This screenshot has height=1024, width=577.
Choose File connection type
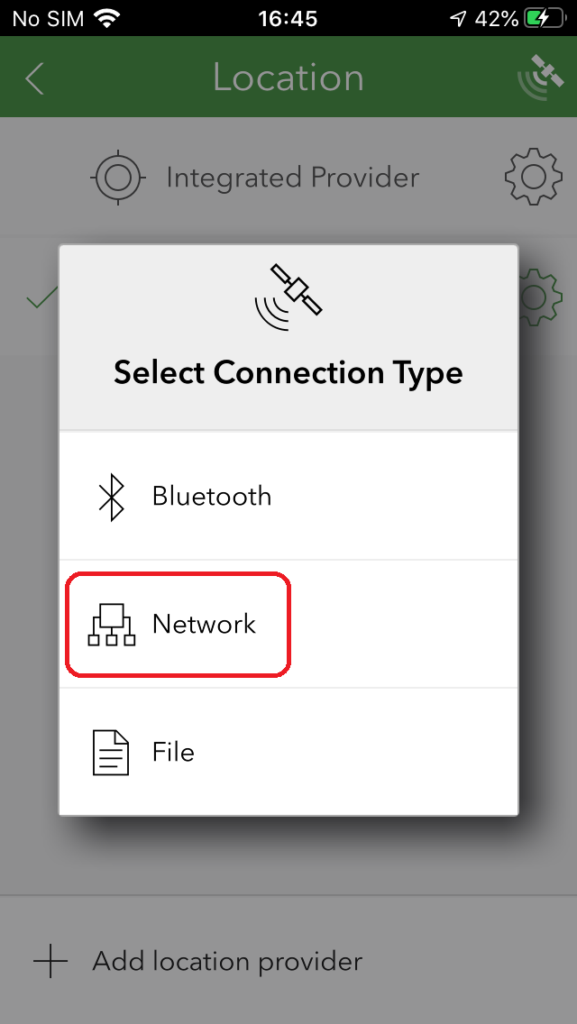pos(288,752)
